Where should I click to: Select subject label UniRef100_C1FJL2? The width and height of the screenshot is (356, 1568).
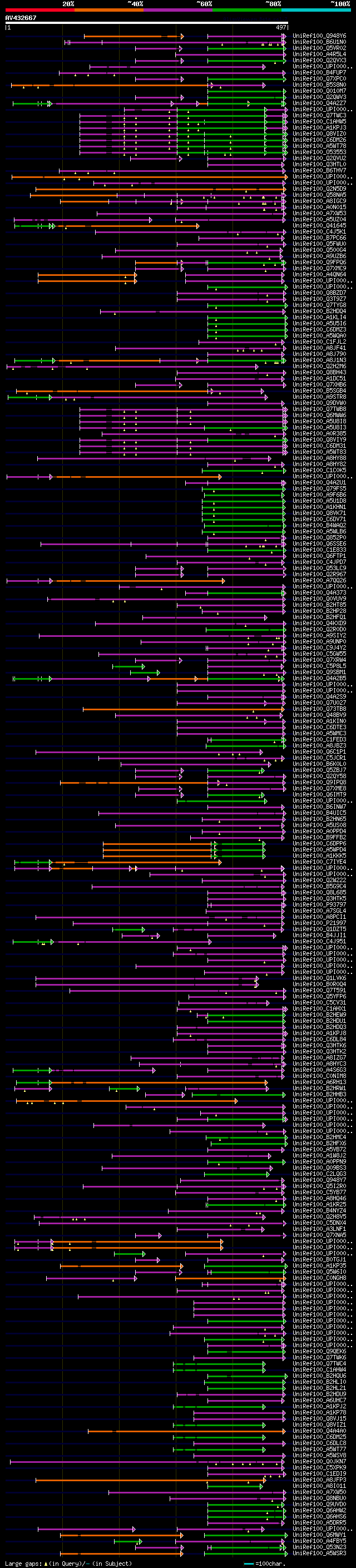point(319,342)
